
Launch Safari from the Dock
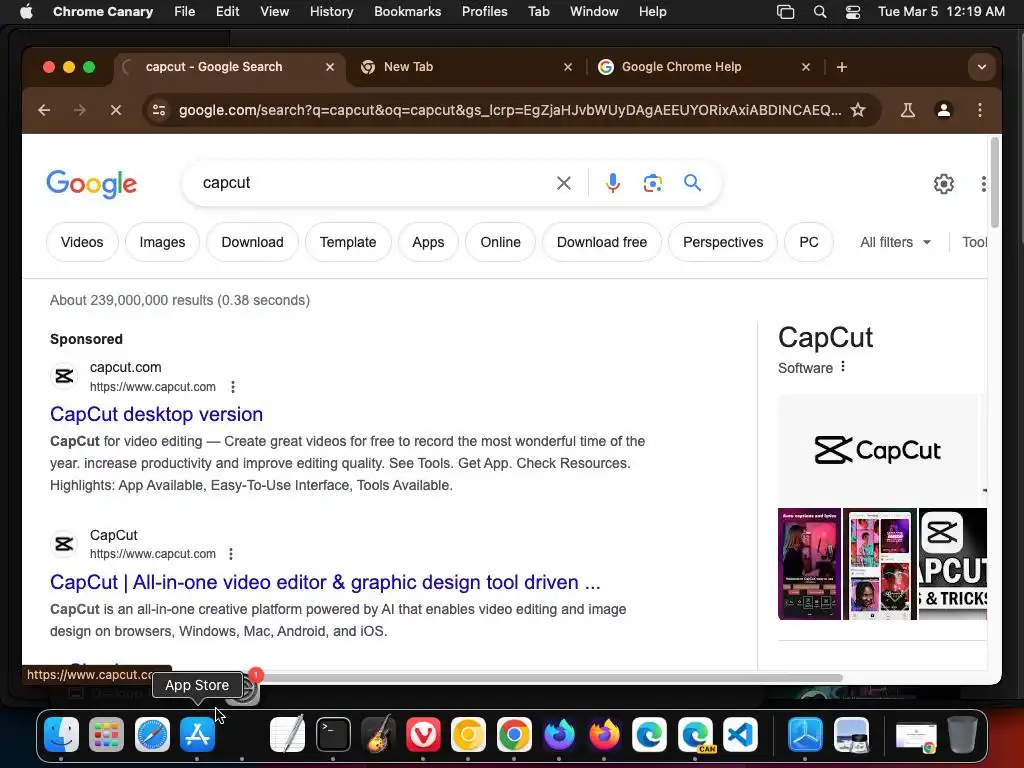click(152, 734)
